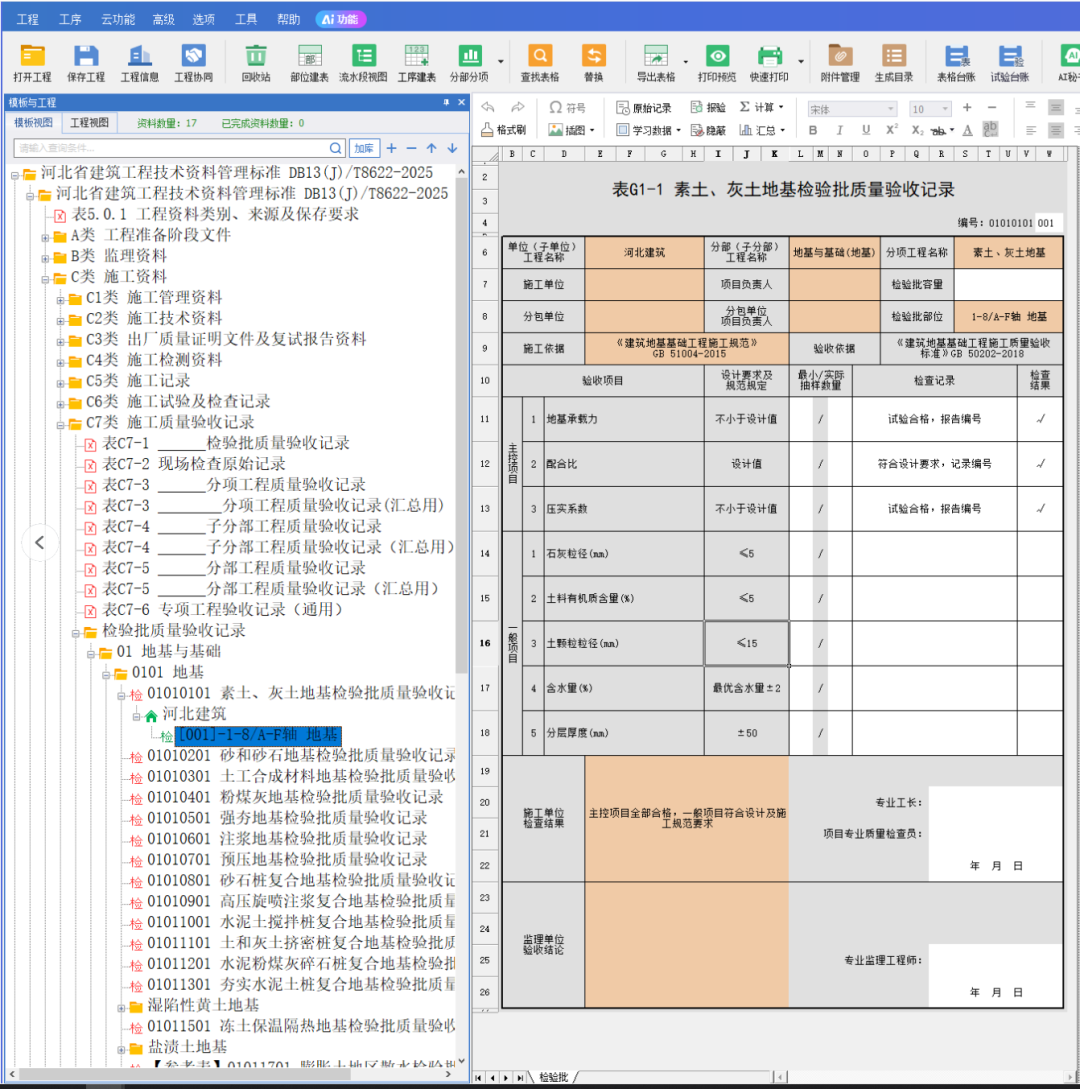Toggle italic formatting
This screenshot has height=1089, width=1080.
click(840, 130)
